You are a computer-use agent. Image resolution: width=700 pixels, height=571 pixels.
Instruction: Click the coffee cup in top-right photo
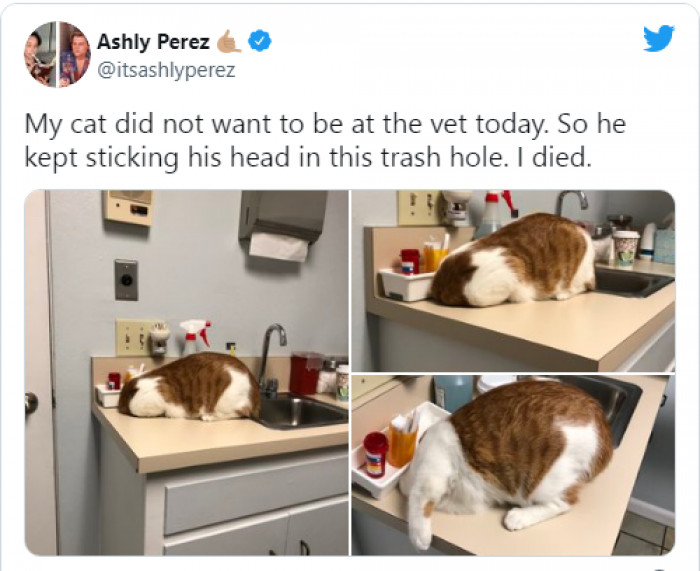(x=626, y=248)
